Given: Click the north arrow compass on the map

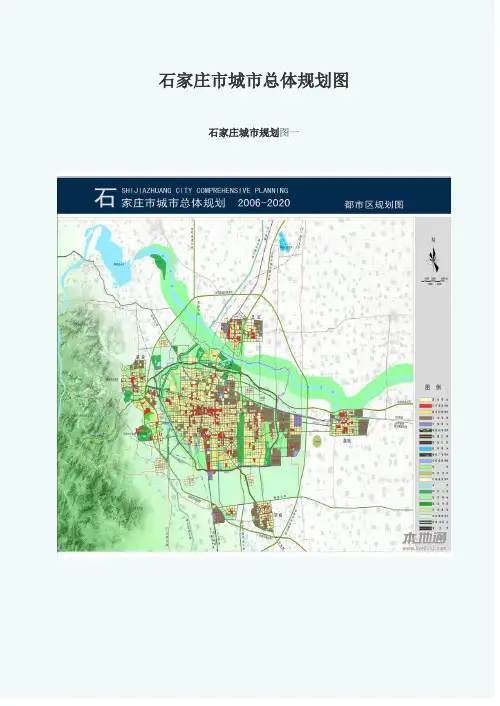Looking at the screenshot, I should (x=433, y=261).
